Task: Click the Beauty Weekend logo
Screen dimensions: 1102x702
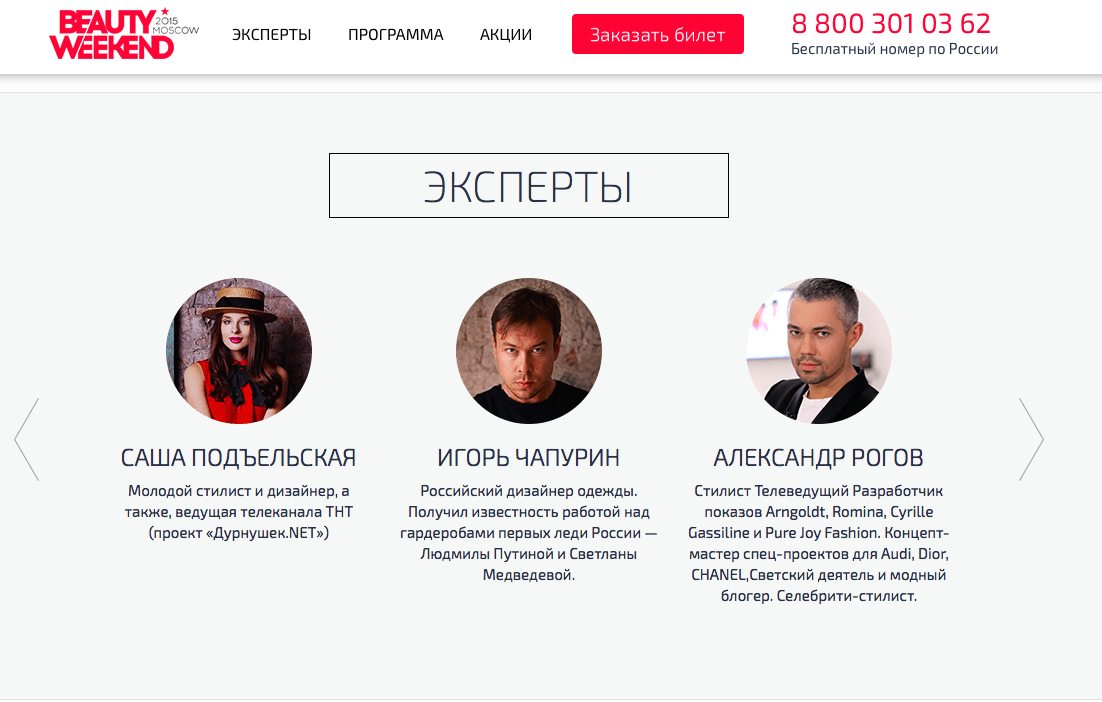Action: (x=124, y=34)
